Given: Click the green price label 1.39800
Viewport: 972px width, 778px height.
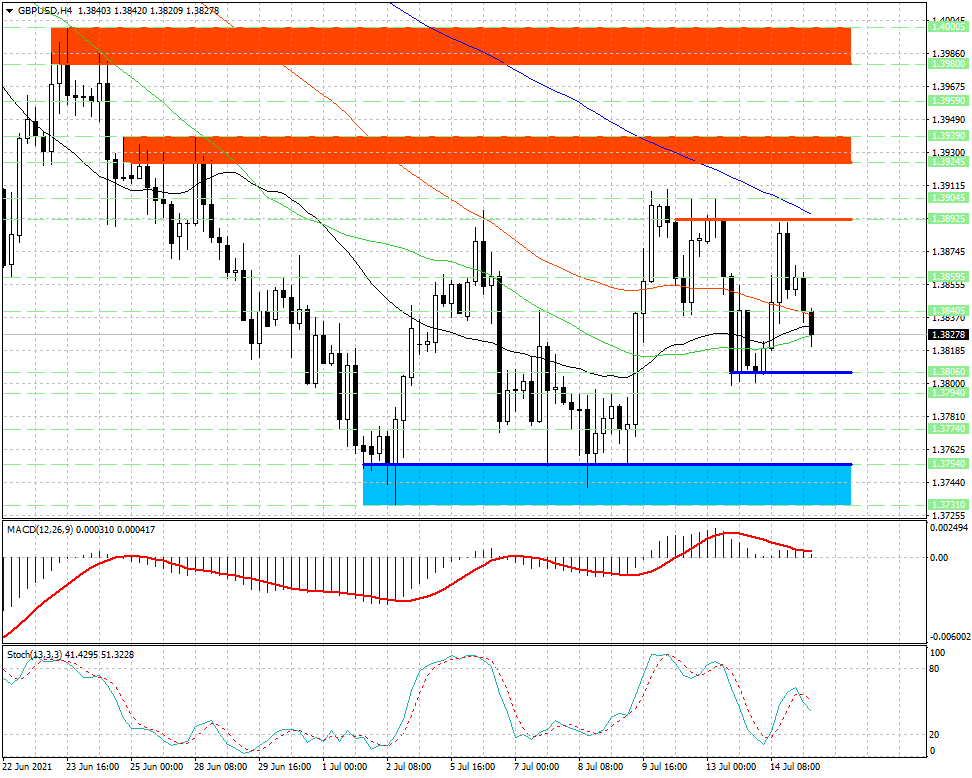Looking at the screenshot, I should (x=948, y=64).
